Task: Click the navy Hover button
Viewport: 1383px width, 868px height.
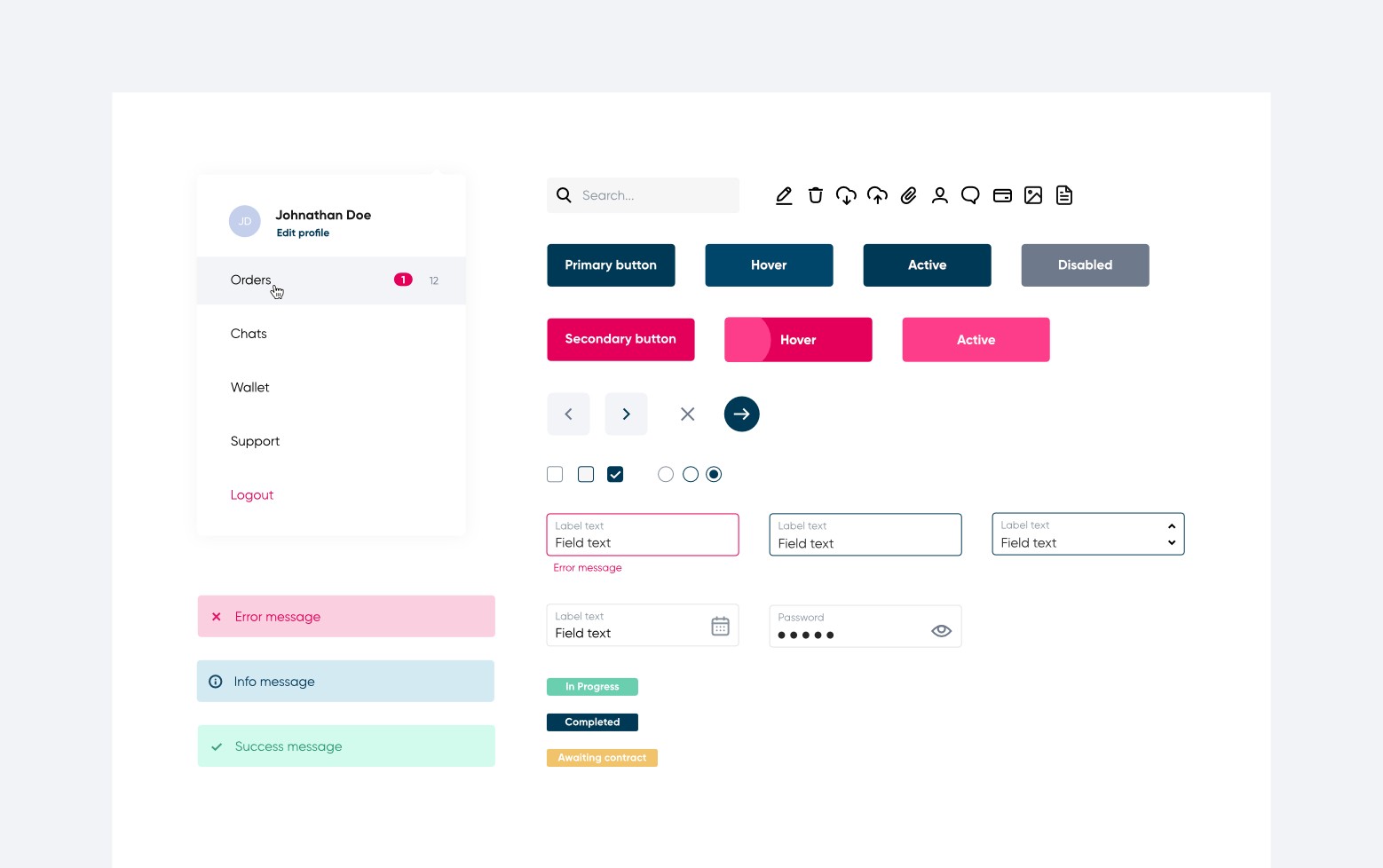Action: [x=769, y=265]
